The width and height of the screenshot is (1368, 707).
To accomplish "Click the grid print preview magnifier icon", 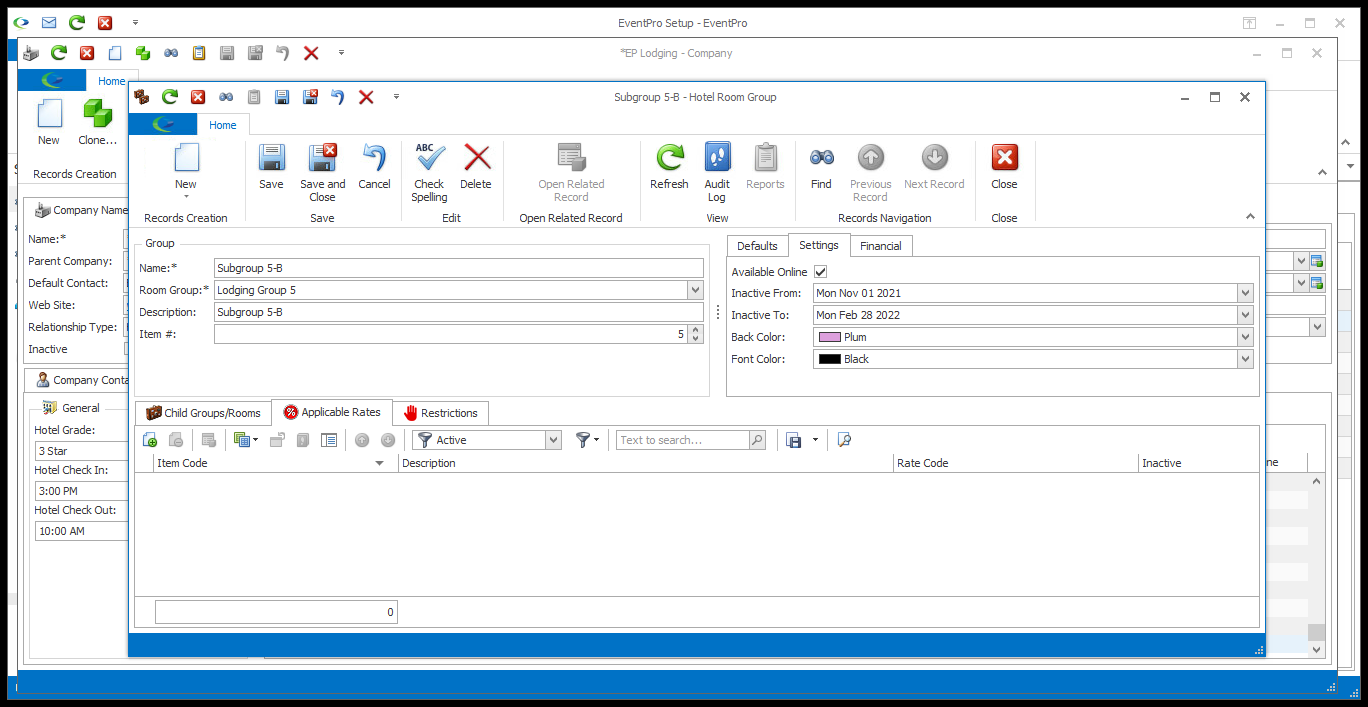I will click(x=844, y=440).
